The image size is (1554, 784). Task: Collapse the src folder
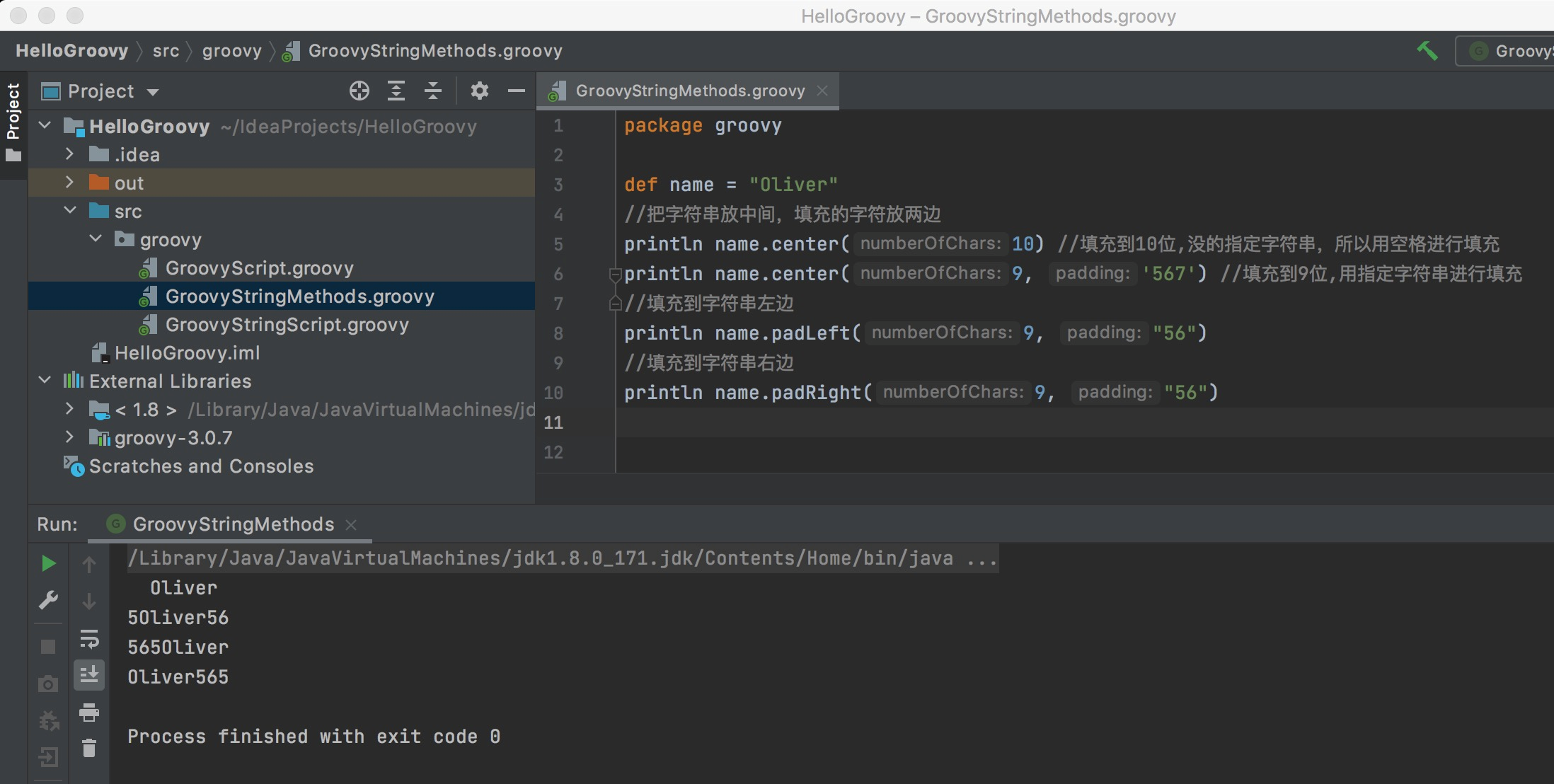click(69, 211)
